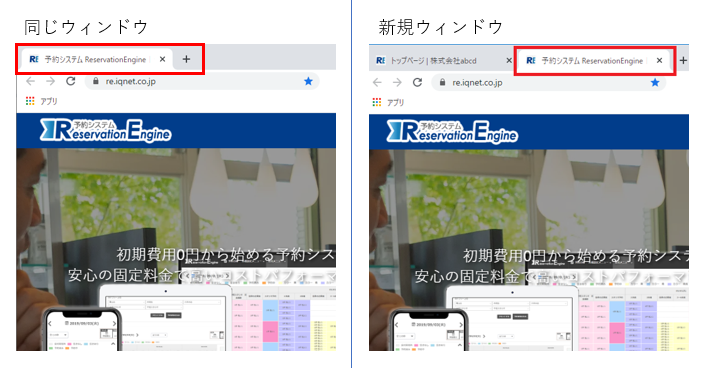Click the ReservationEngine logo in right page

pos(452,132)
